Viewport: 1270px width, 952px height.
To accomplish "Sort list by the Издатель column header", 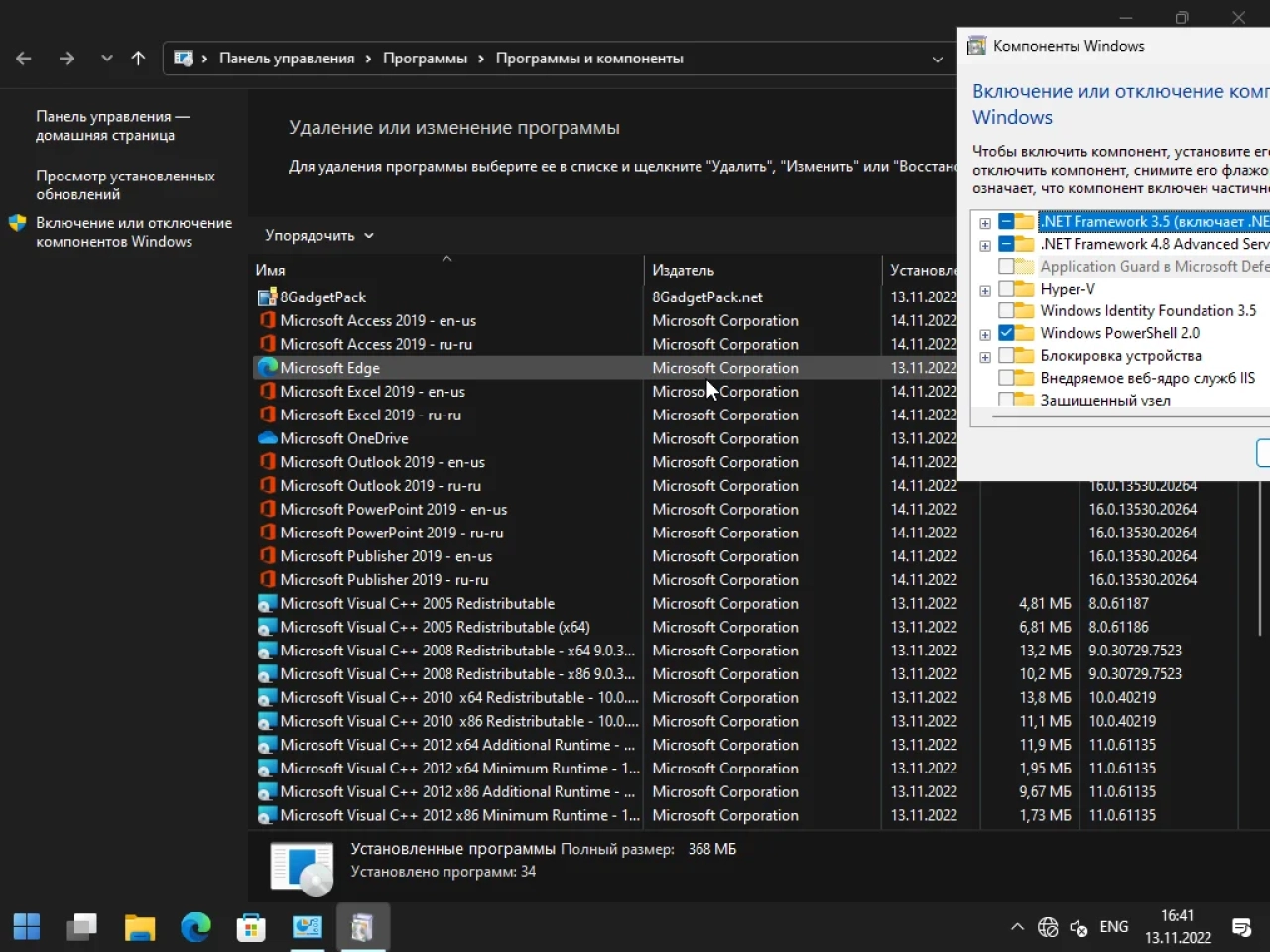I will coord(762,269).
